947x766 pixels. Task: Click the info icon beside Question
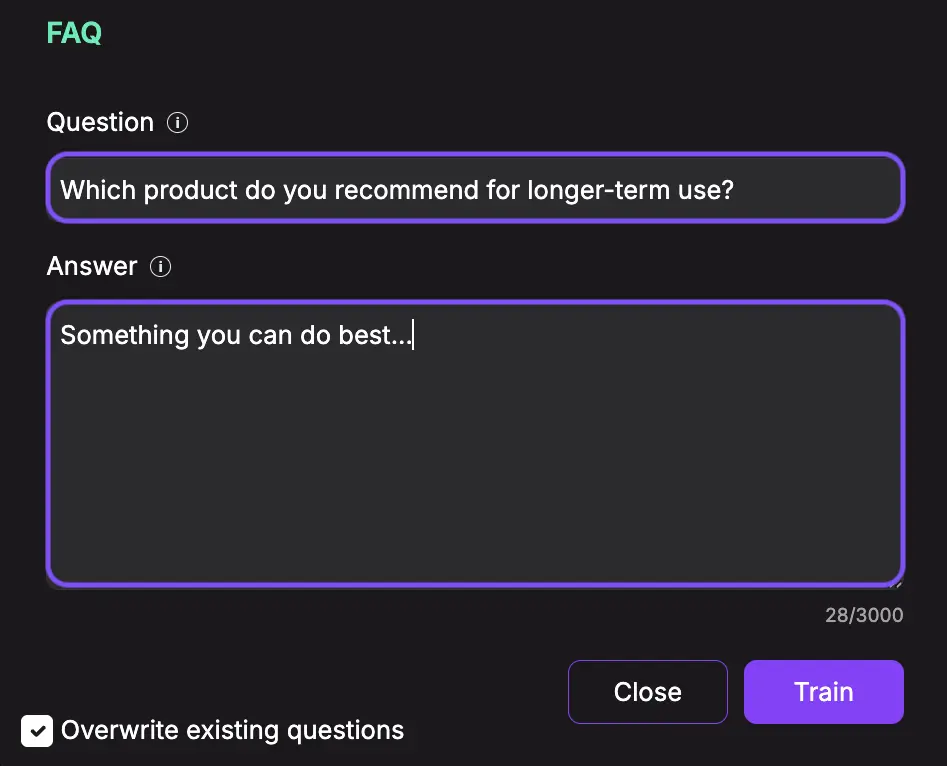click(177, 123)
